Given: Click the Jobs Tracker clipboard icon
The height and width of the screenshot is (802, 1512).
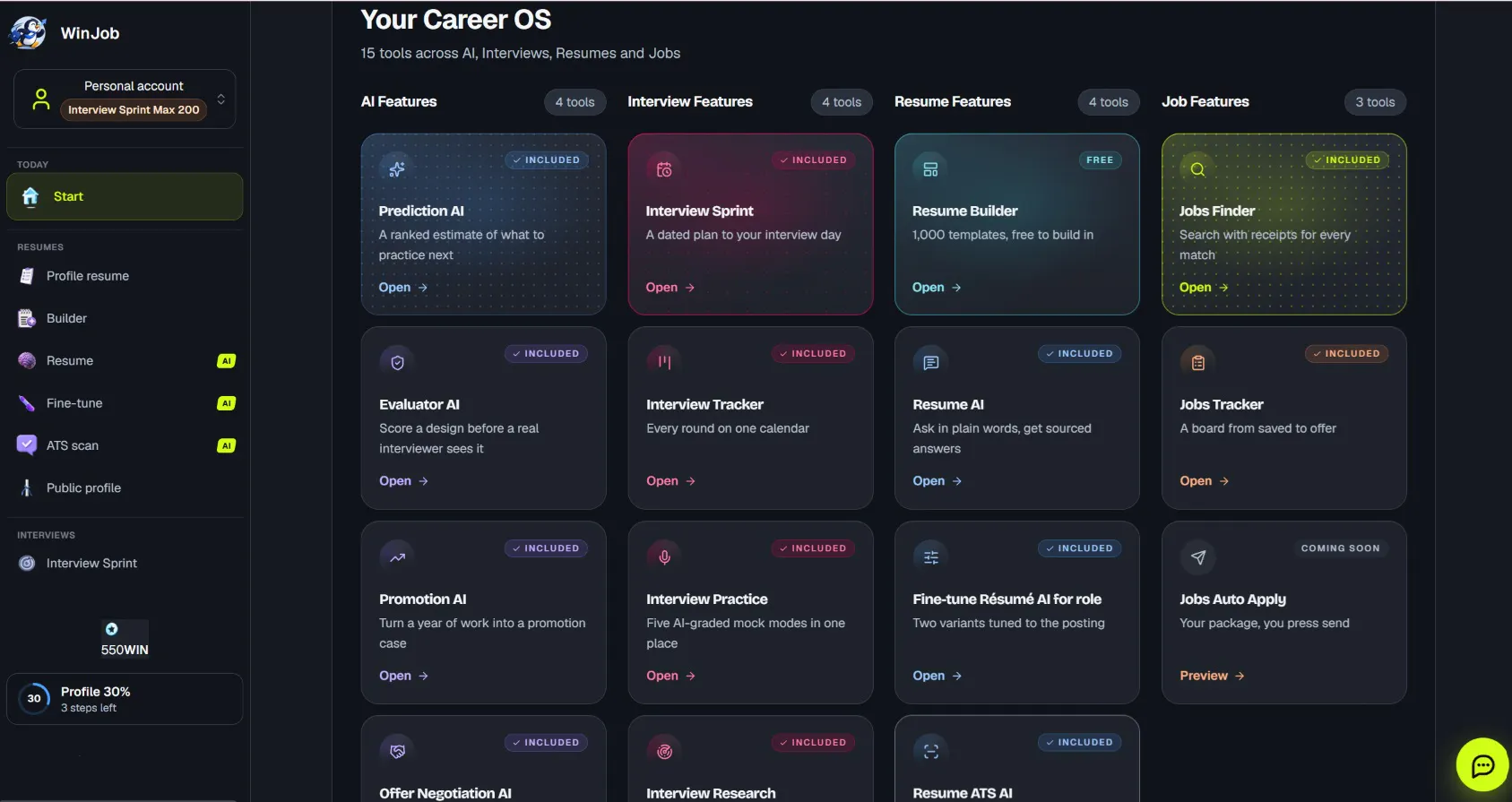Looking at the screenshot, I should pos(1197,362).
